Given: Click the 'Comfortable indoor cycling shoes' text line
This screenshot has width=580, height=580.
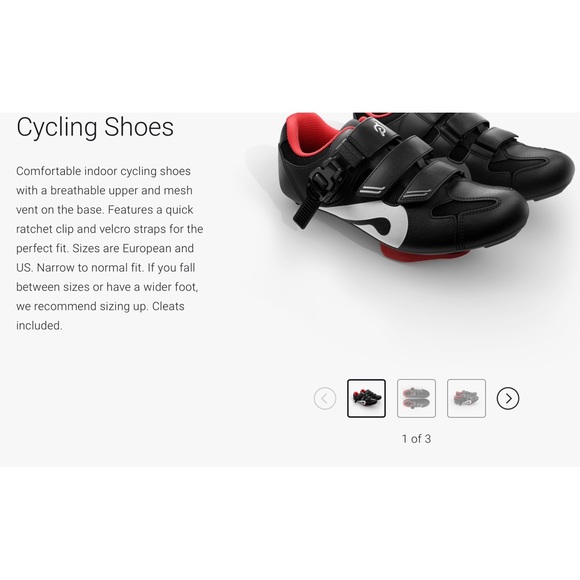Looking at the screenshot, I should [104, 171].
